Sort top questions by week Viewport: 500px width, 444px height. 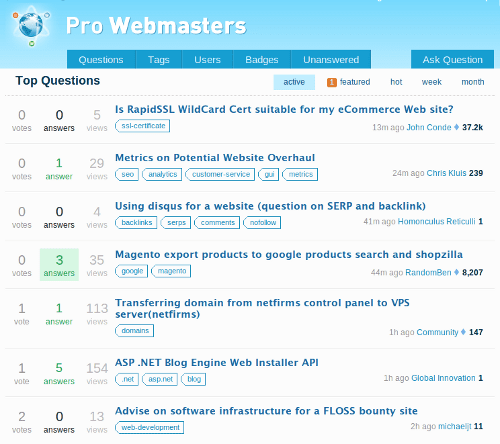(431, 82)
